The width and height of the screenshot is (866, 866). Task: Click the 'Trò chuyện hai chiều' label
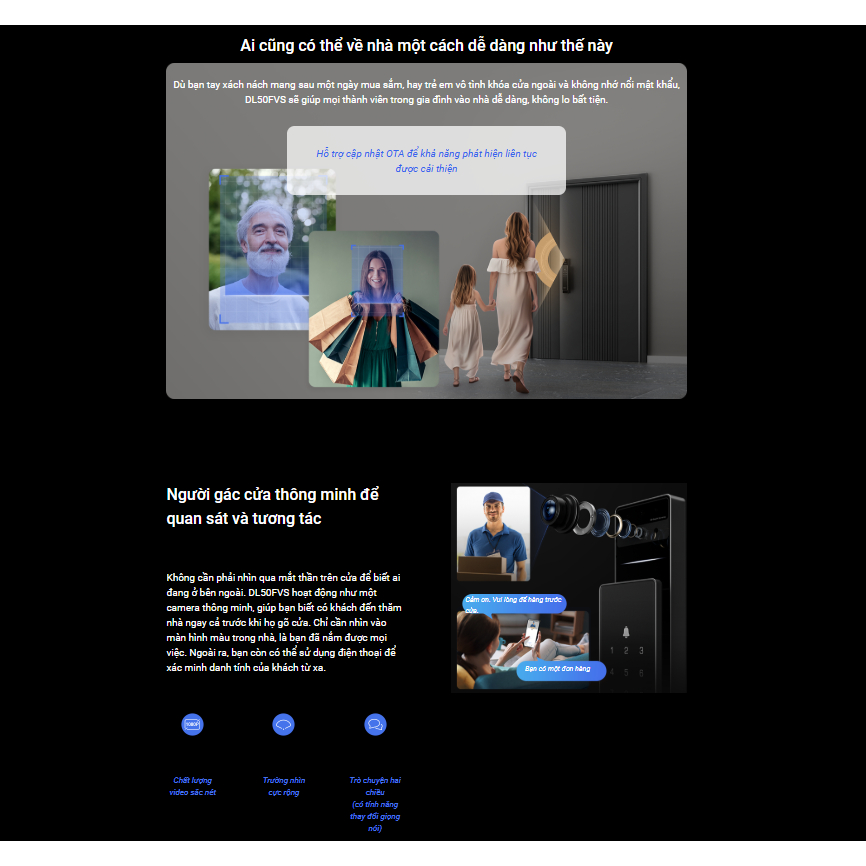(375, 786)
